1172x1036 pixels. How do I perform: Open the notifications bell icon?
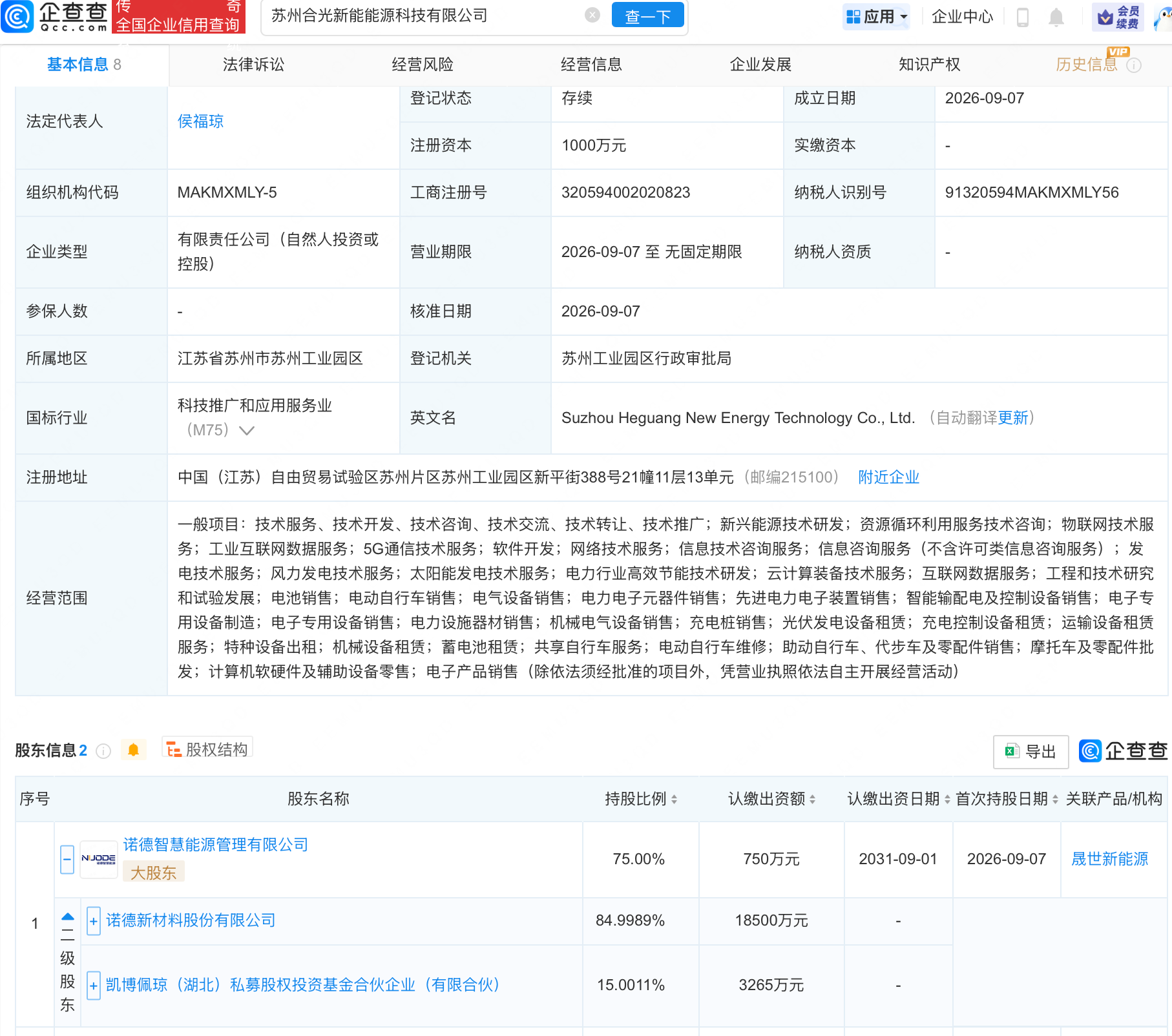1056,17
